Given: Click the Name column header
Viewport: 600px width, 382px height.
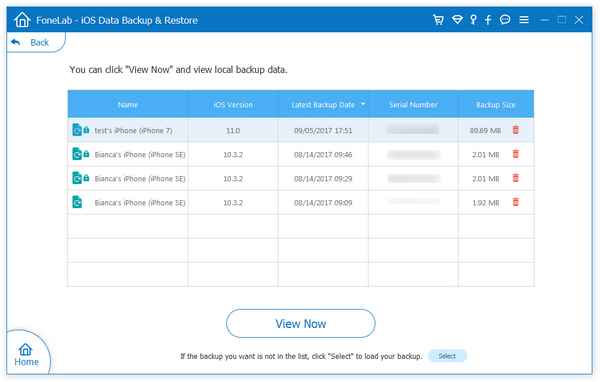Looking at the screenshot, I should coord(128,104).
